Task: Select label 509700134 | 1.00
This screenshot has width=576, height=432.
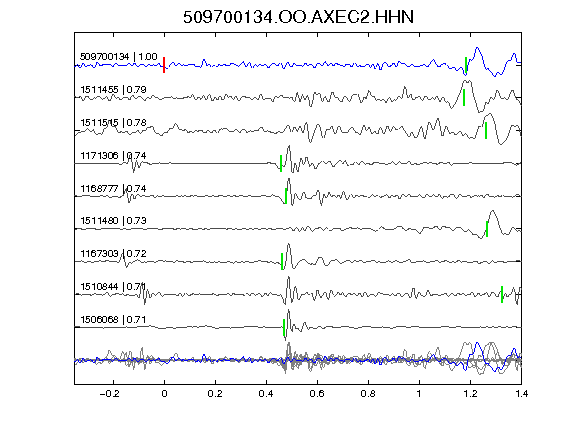Action: click(x=119, y=57)
